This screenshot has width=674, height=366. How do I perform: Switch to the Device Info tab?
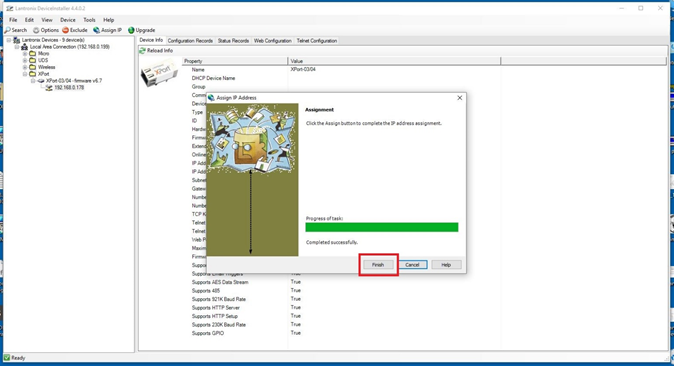coord(151,40)
